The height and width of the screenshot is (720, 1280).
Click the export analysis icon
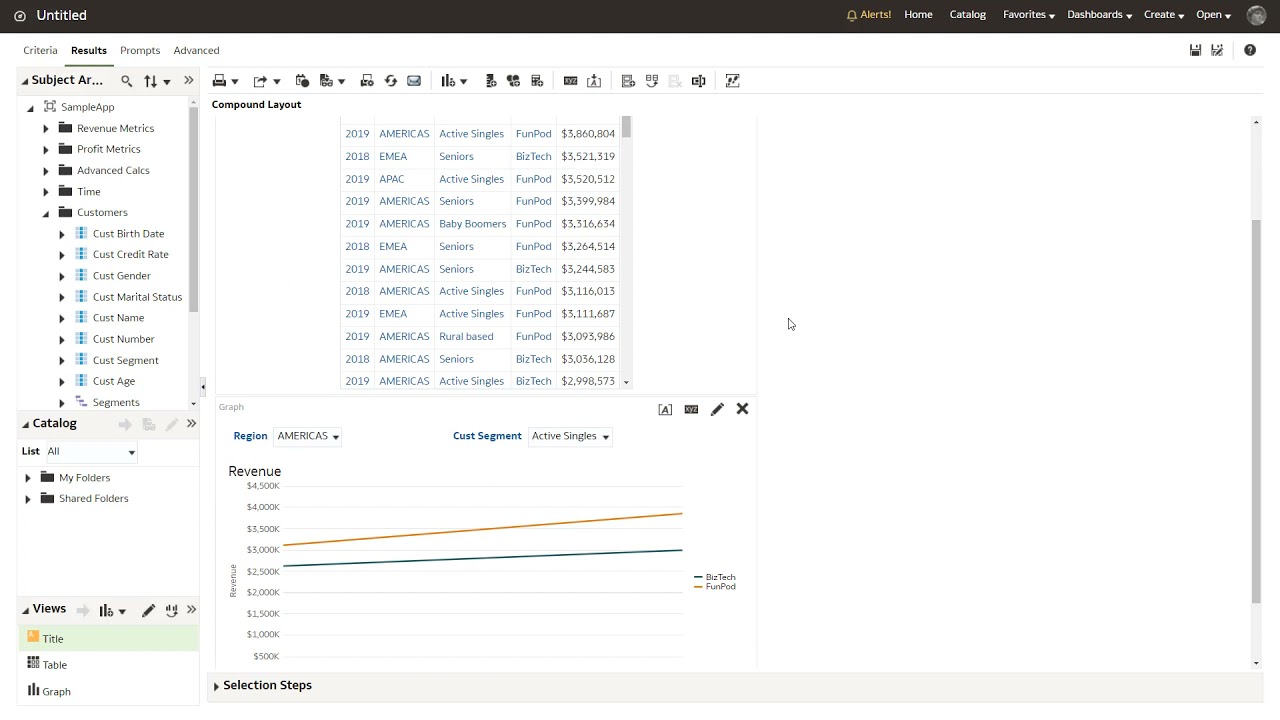coord(260,81)
